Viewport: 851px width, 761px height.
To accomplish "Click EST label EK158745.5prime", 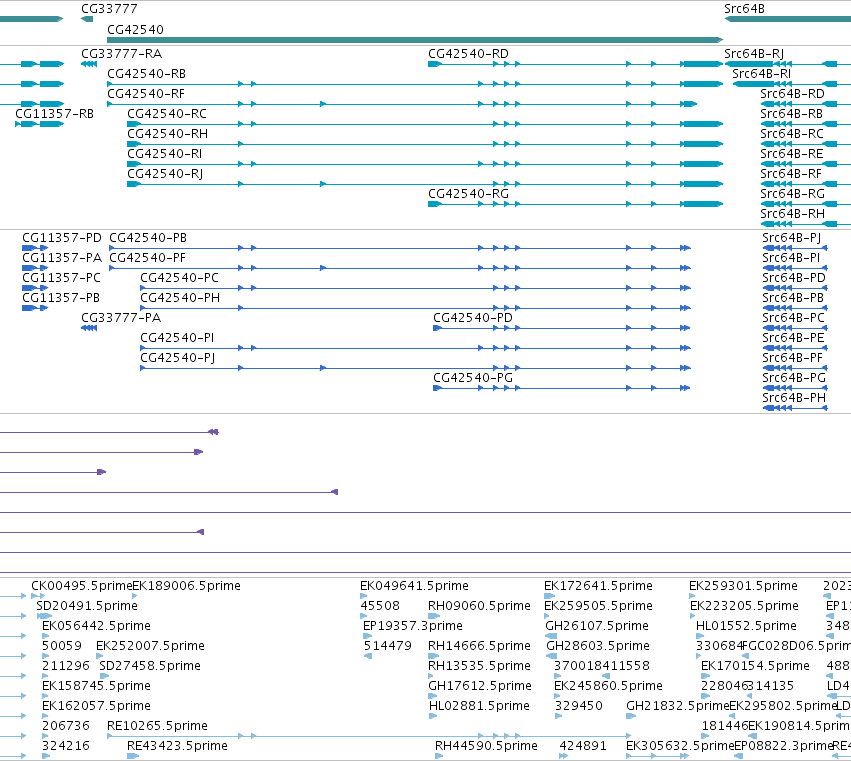I will [x=96, y=686].
